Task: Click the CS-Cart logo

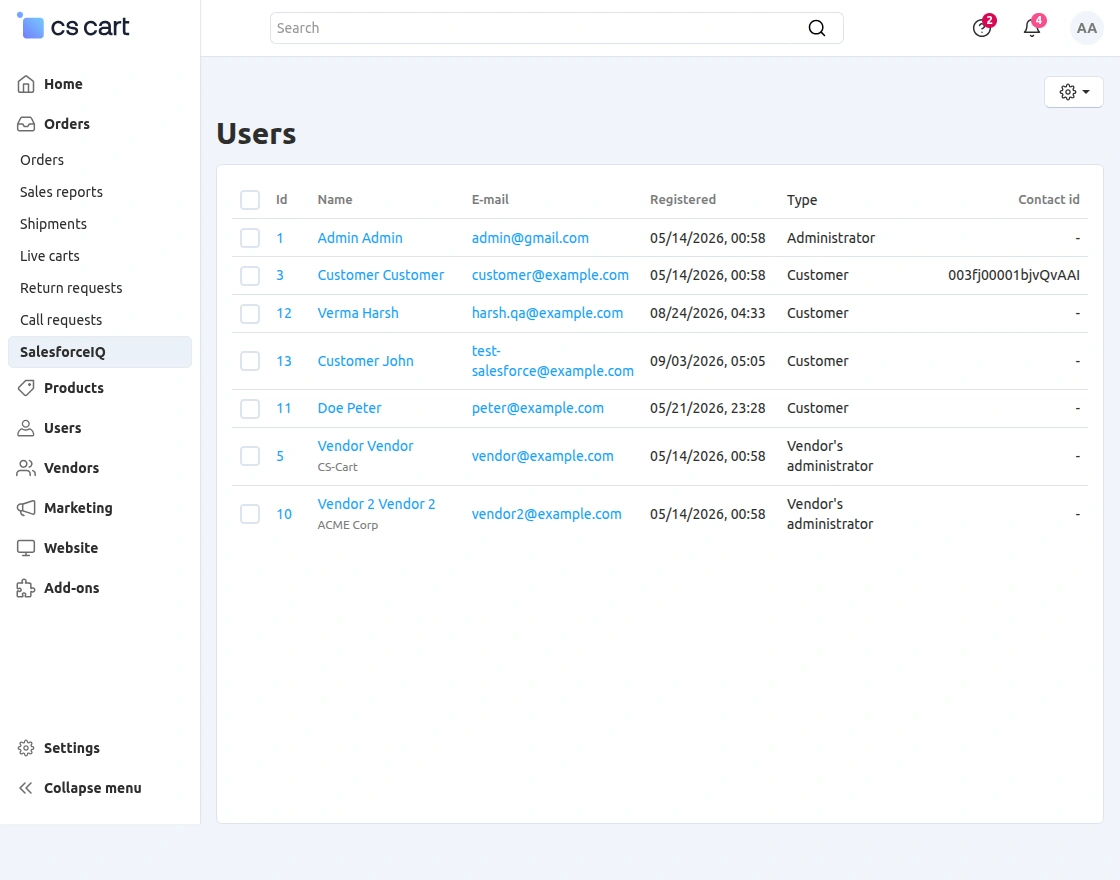Action: [x=73, y=26]
